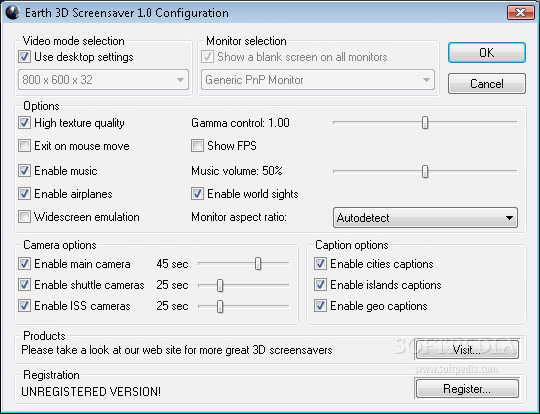Open the 800 x 600 x 32 resolution dropdown
This screenshot has height=414, width=540.
[x=103, y=80]
